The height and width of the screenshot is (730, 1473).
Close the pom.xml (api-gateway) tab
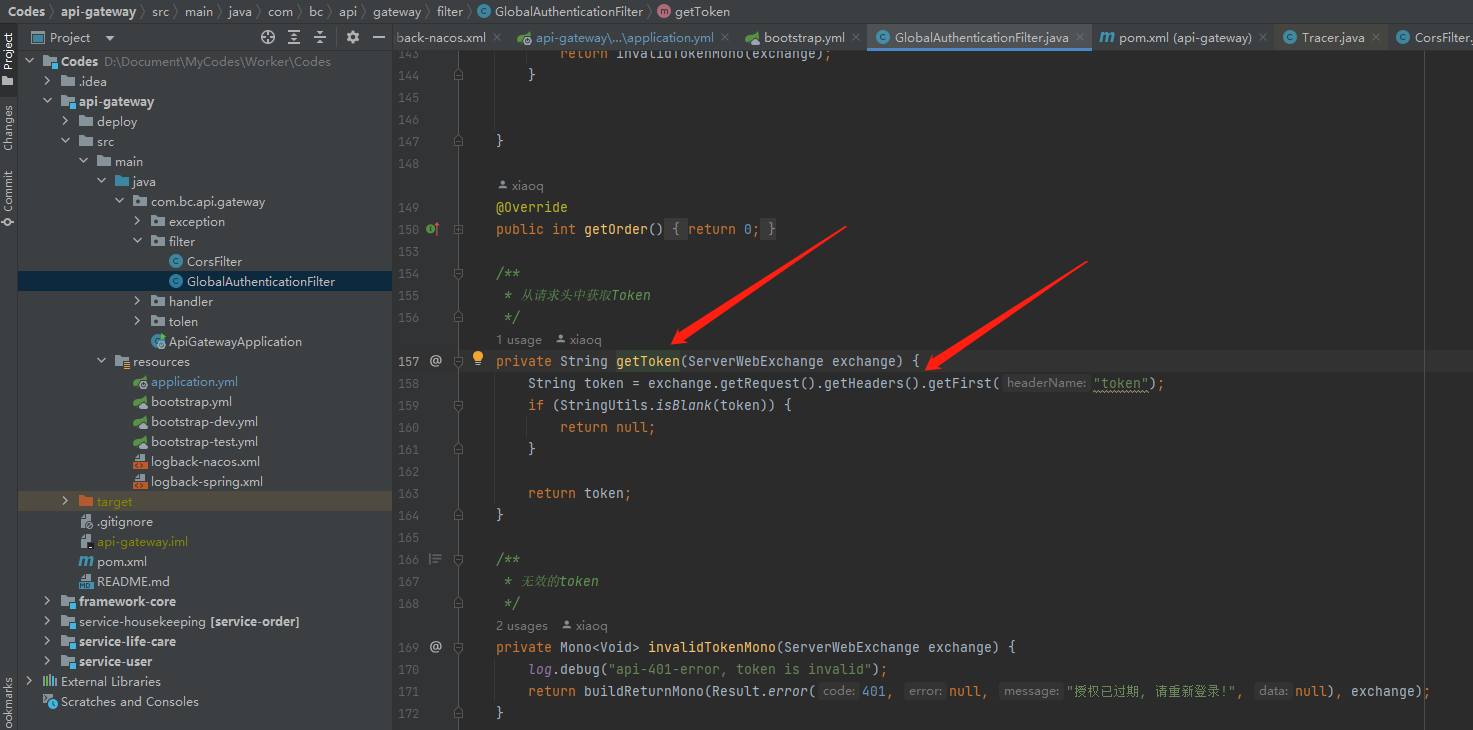[1264, 38]
